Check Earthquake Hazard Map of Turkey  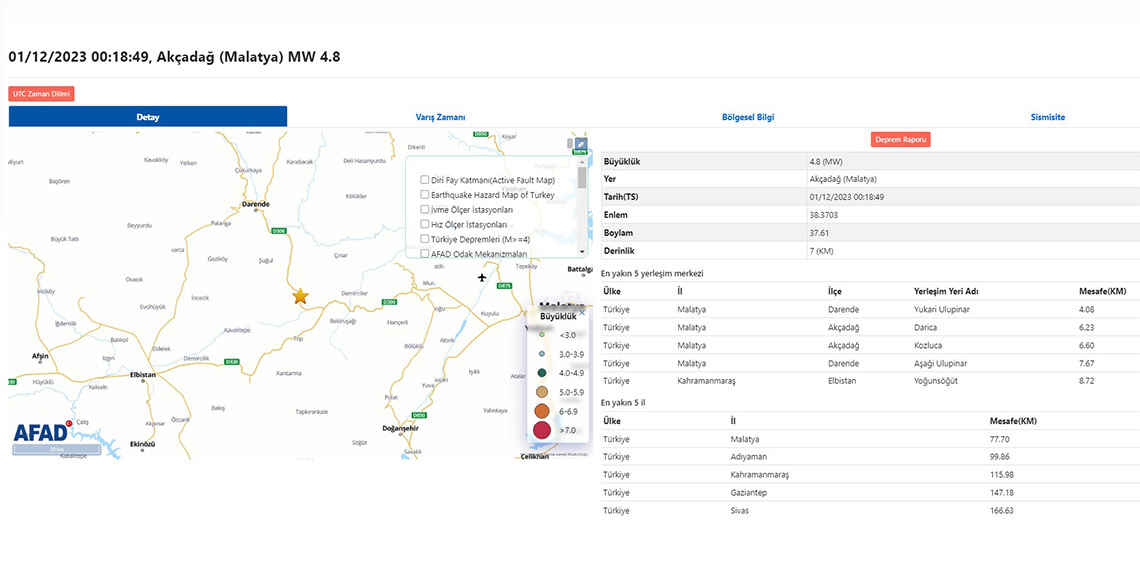[x=425, y=195]
